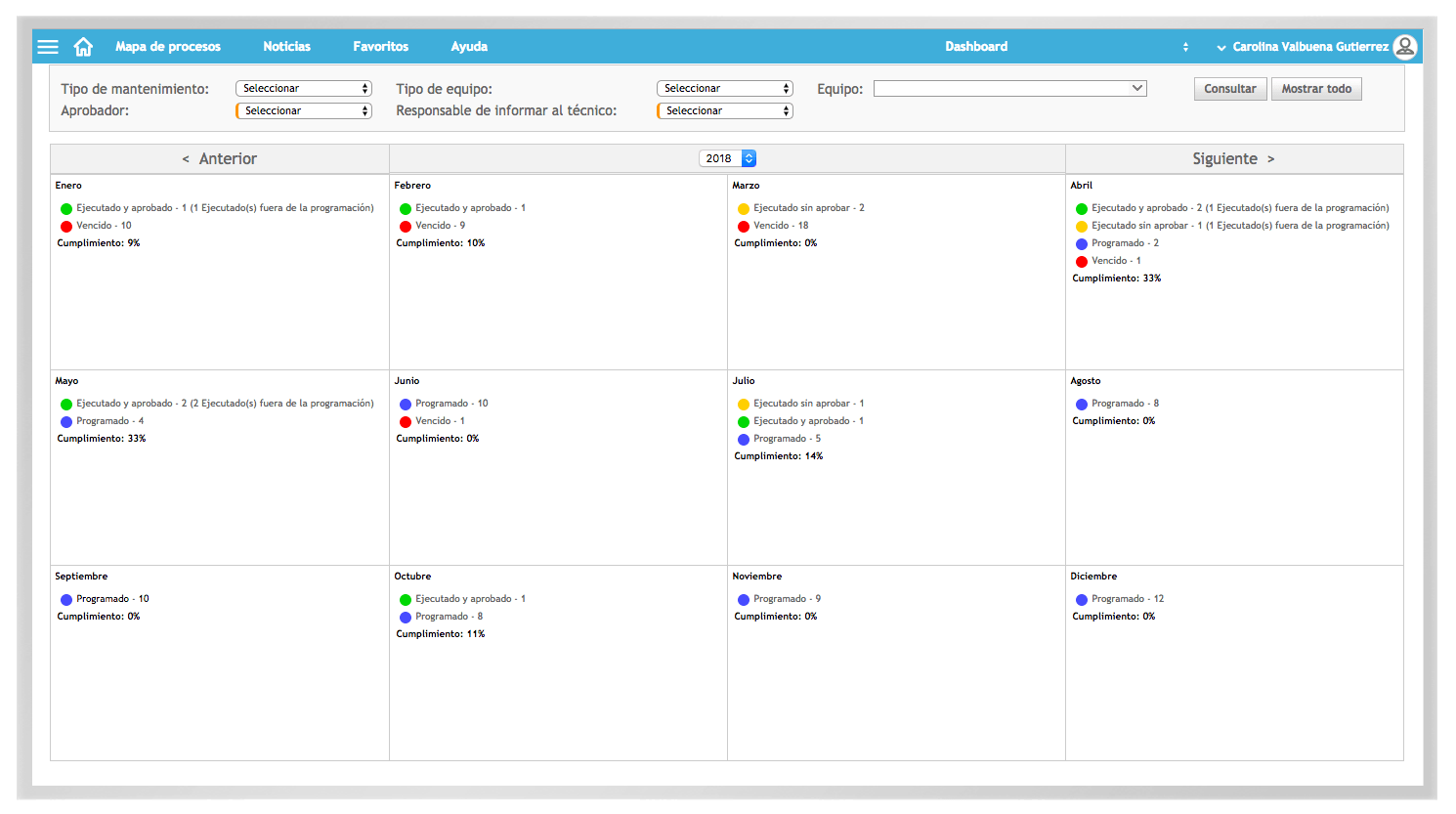Screen dimensions: 1456x814
Task: Click 'Cumplimiento: 9%' in Enero
Action: coord(99,243)
